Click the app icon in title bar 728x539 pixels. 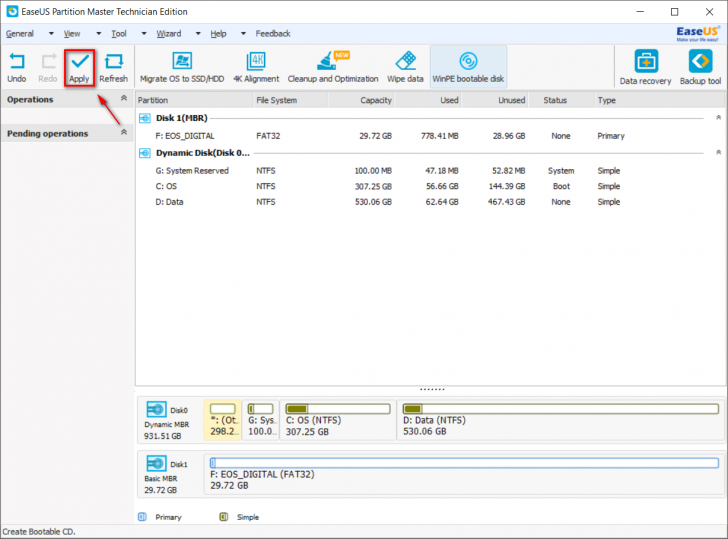(12, 12)
